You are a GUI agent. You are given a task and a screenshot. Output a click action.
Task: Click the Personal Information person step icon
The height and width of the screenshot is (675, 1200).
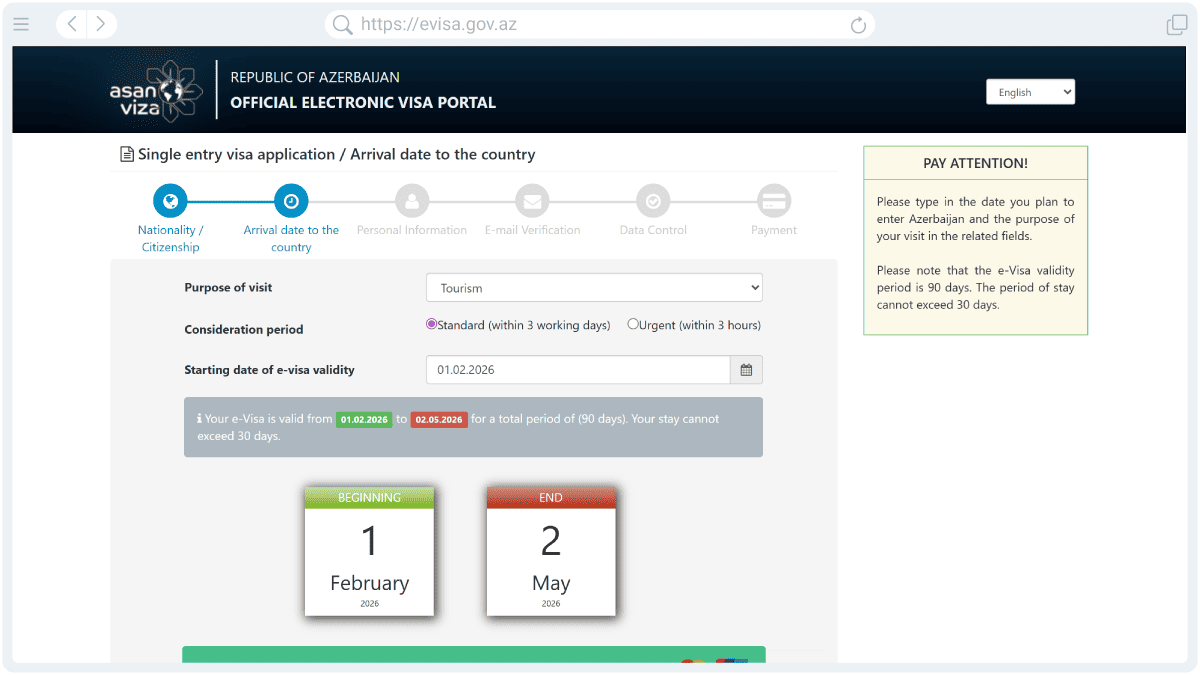[x=412, y=201]
